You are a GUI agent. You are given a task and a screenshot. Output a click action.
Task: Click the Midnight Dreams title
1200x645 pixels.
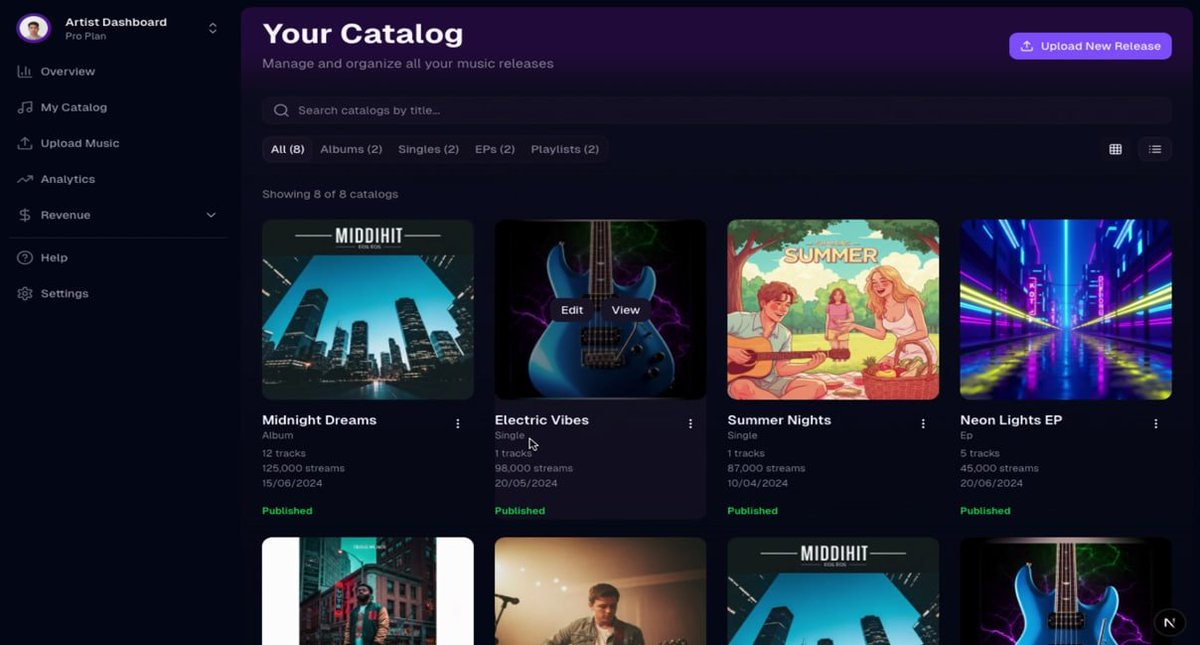click(319, 420)
